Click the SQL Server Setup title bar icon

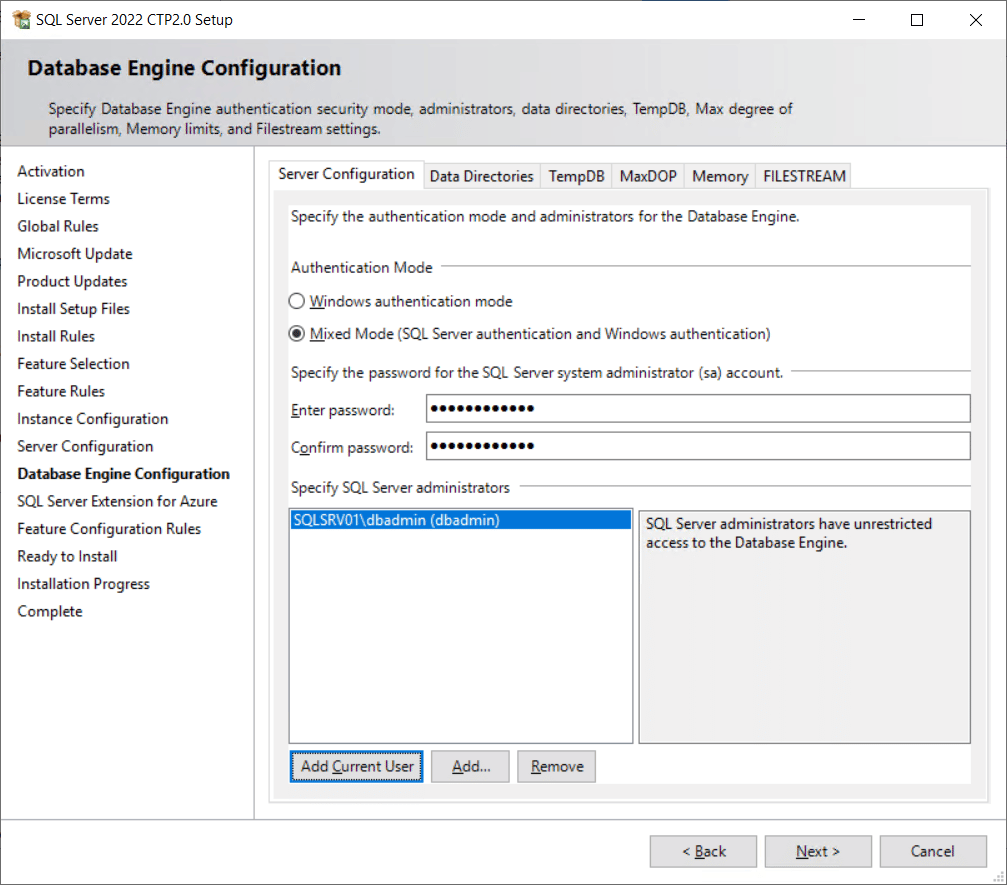coord(21,20)
